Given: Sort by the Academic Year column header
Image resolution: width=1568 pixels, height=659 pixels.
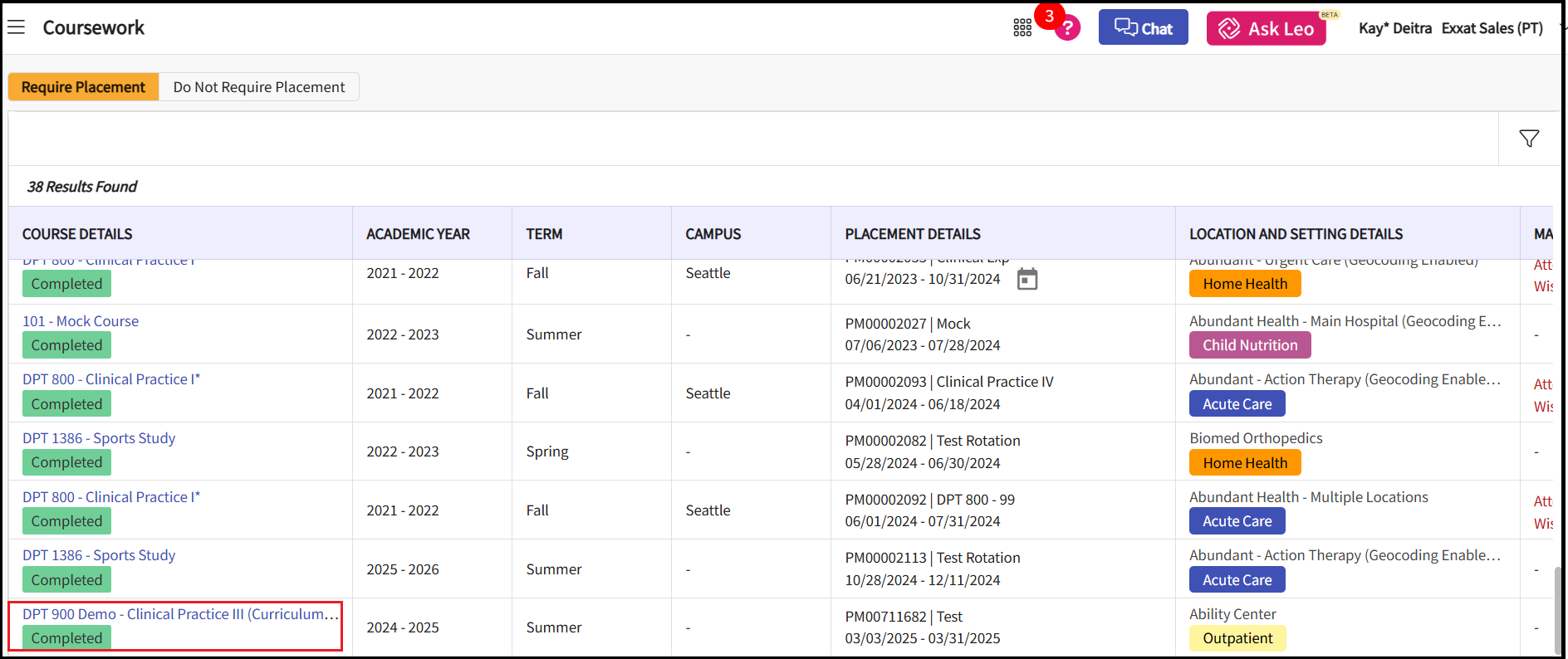Looking at the screenshot, I should click(418, 234).
